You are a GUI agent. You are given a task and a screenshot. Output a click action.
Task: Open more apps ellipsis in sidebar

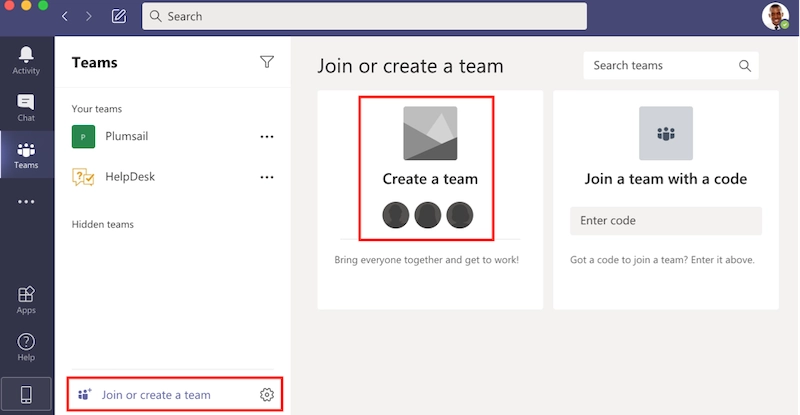[26, 202]
